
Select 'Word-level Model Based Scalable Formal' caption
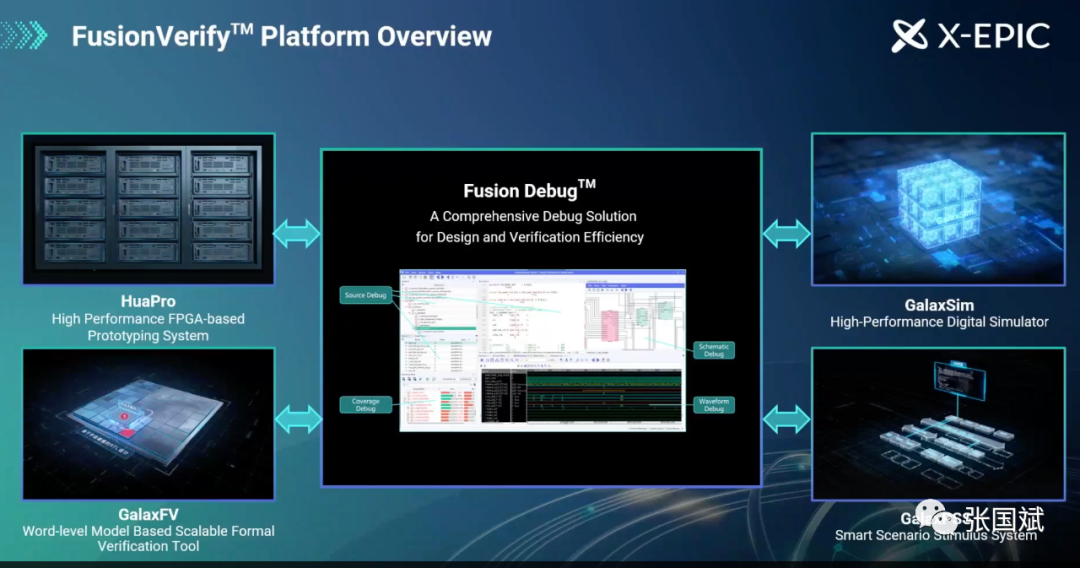149,532
